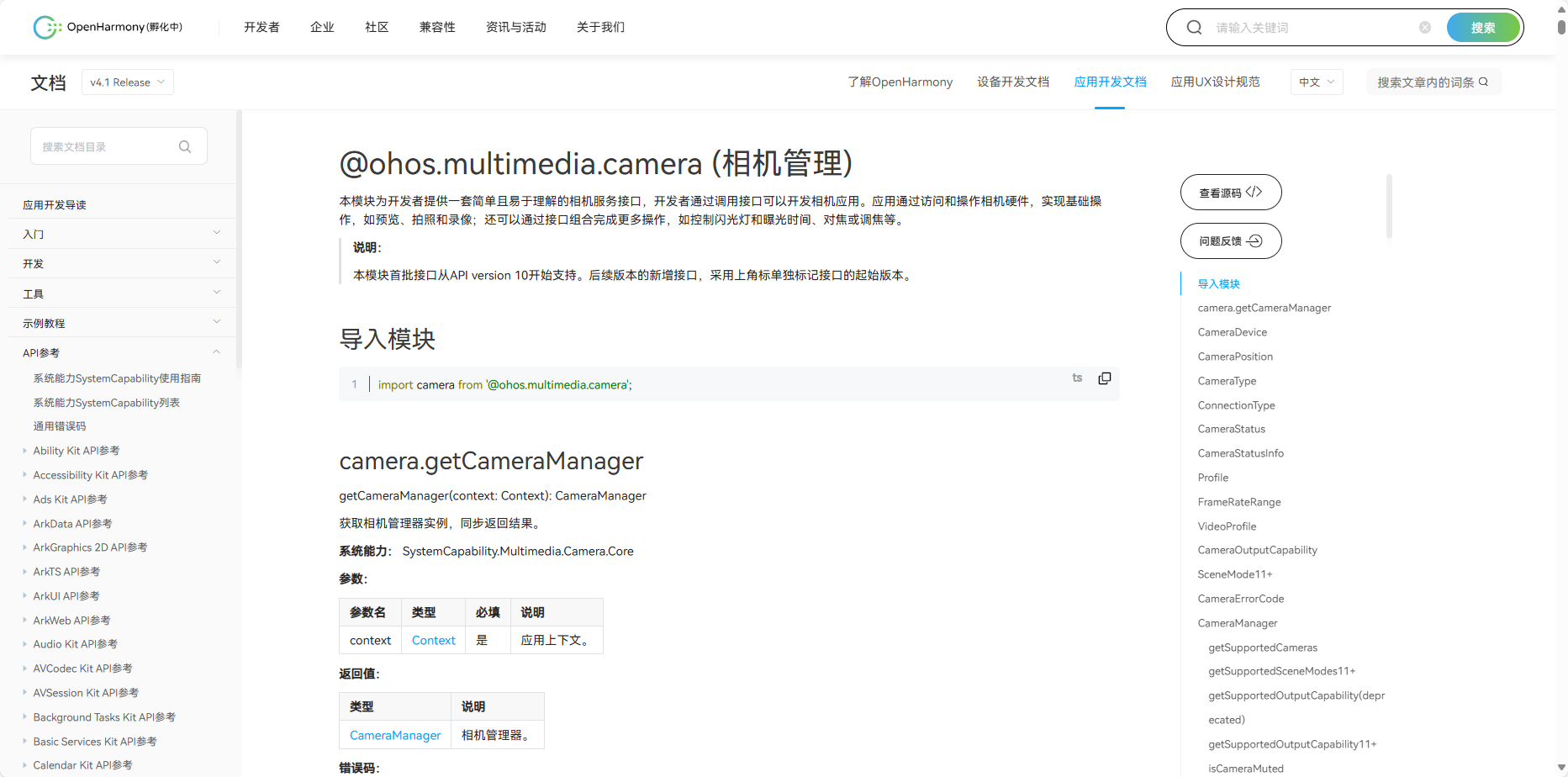Copy the import code snippet
The image size is (1568, 777).
pyautogui.click(x=1105, y=378)
